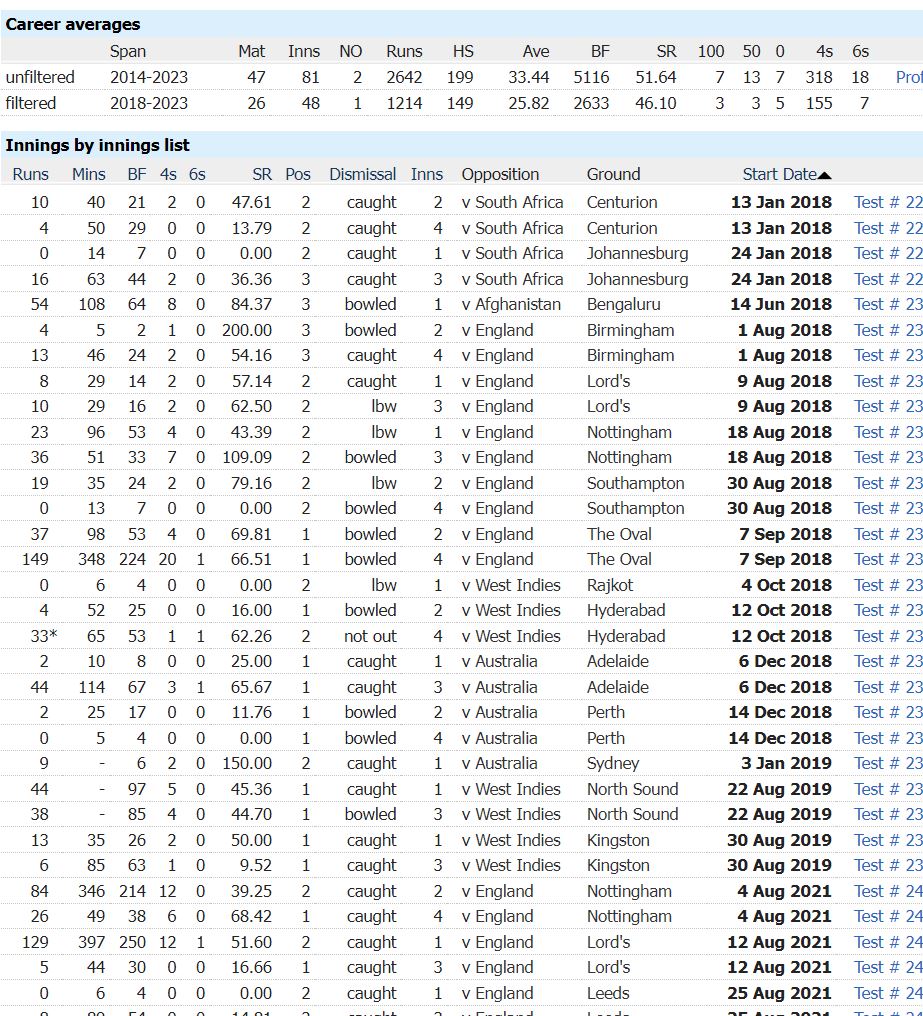Click the 'v Afghanistan' opposition cell

point(511,305)
